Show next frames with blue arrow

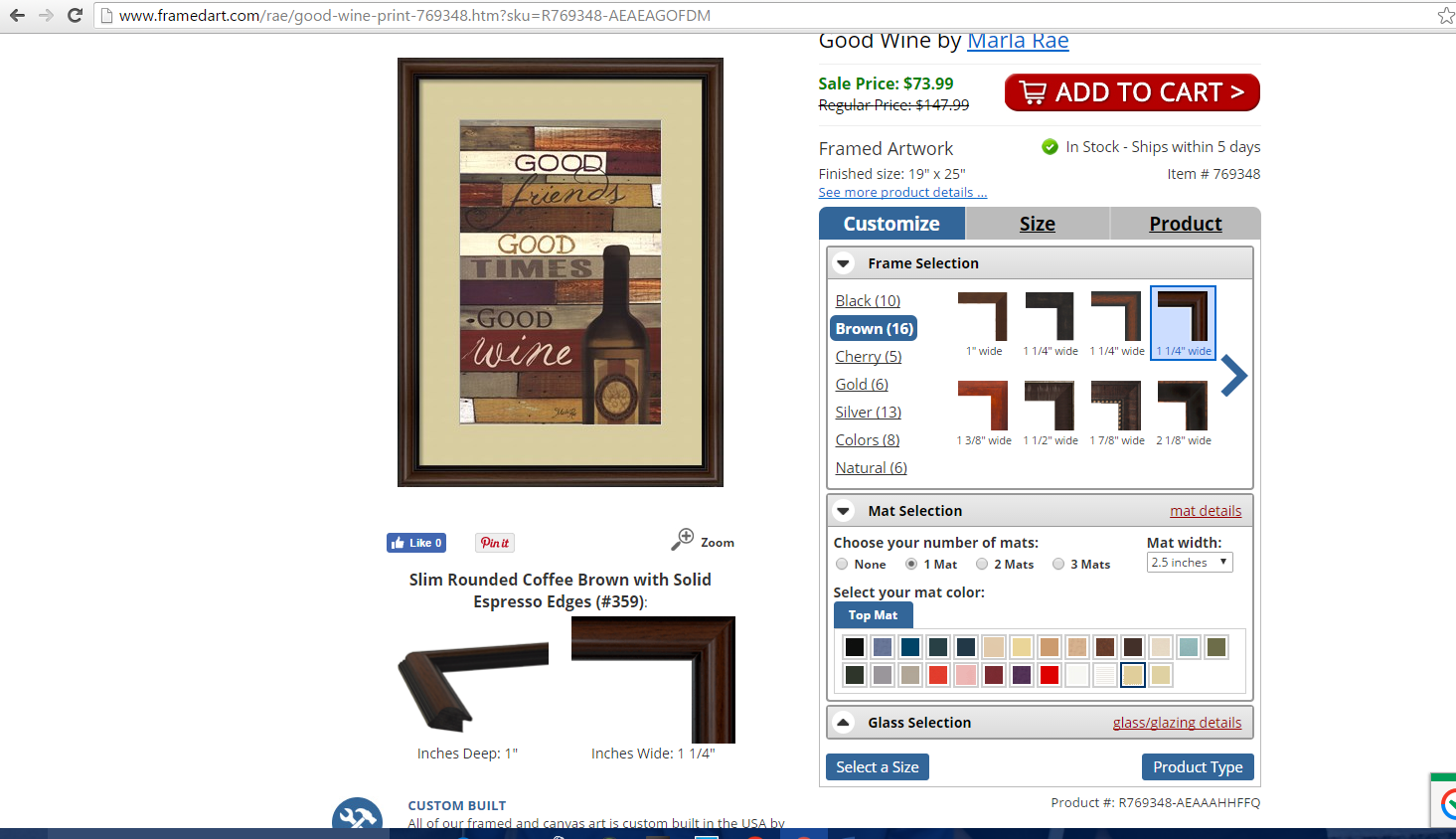click(1233, 376)
